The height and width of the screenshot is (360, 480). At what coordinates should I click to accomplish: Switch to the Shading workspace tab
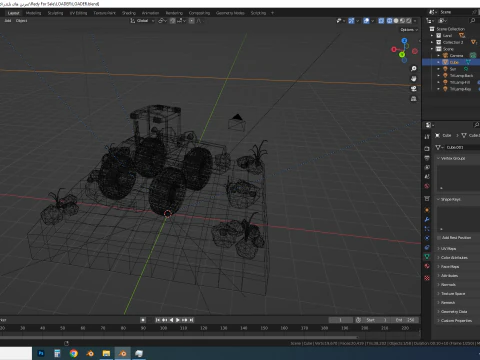pos(129,13)
